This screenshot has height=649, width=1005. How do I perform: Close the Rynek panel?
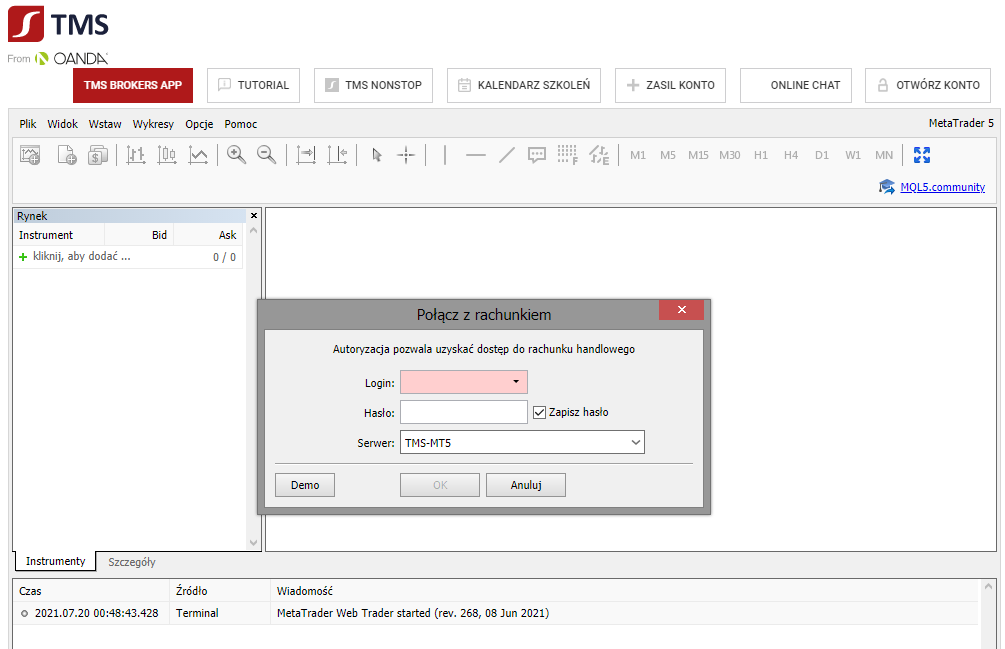pyautogui.click(x=254, y=216)
